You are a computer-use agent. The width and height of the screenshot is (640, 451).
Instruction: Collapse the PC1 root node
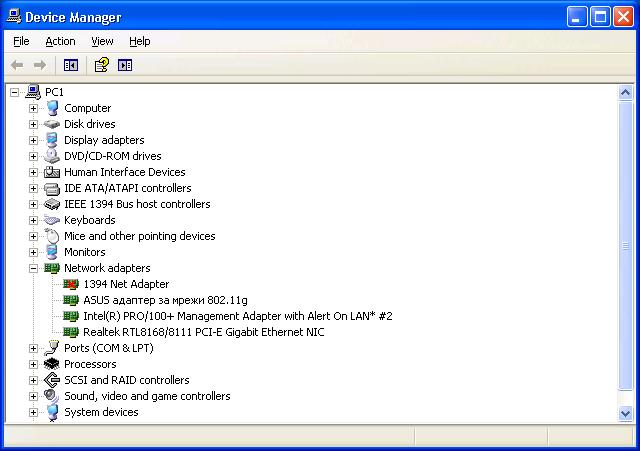(14, 92)
